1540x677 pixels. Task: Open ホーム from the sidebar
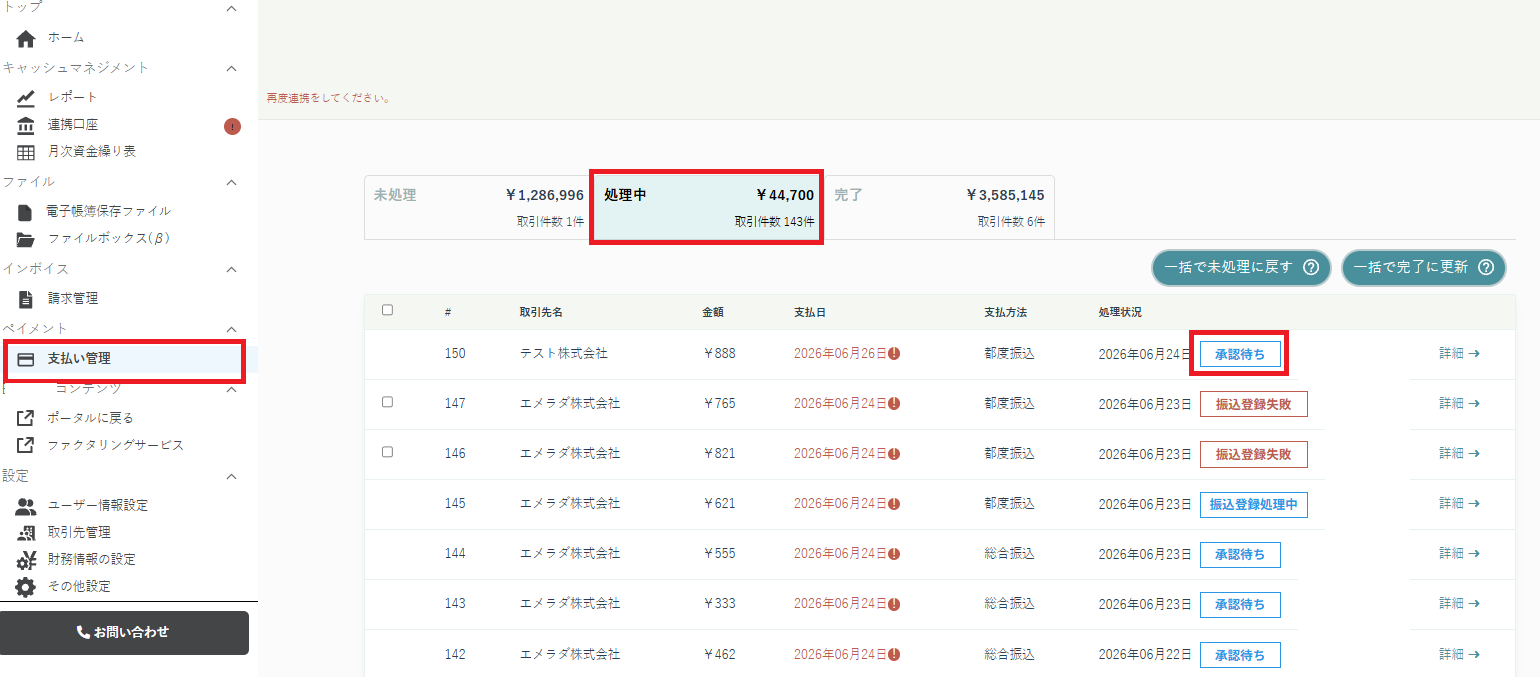[x=66, y=38]
